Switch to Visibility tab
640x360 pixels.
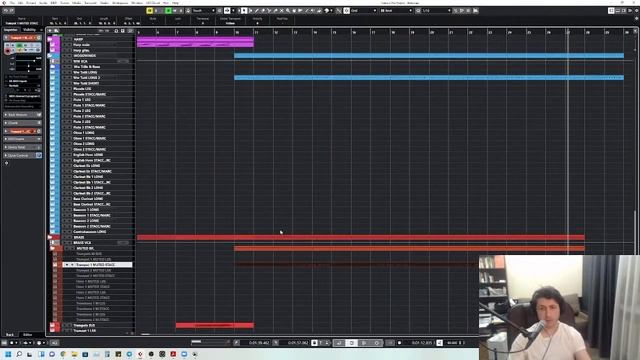[x=29, y=29]
